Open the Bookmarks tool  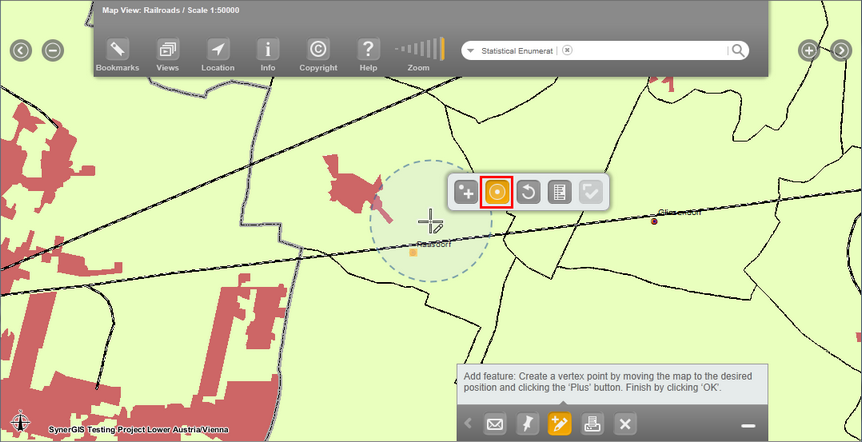(118, 52)
